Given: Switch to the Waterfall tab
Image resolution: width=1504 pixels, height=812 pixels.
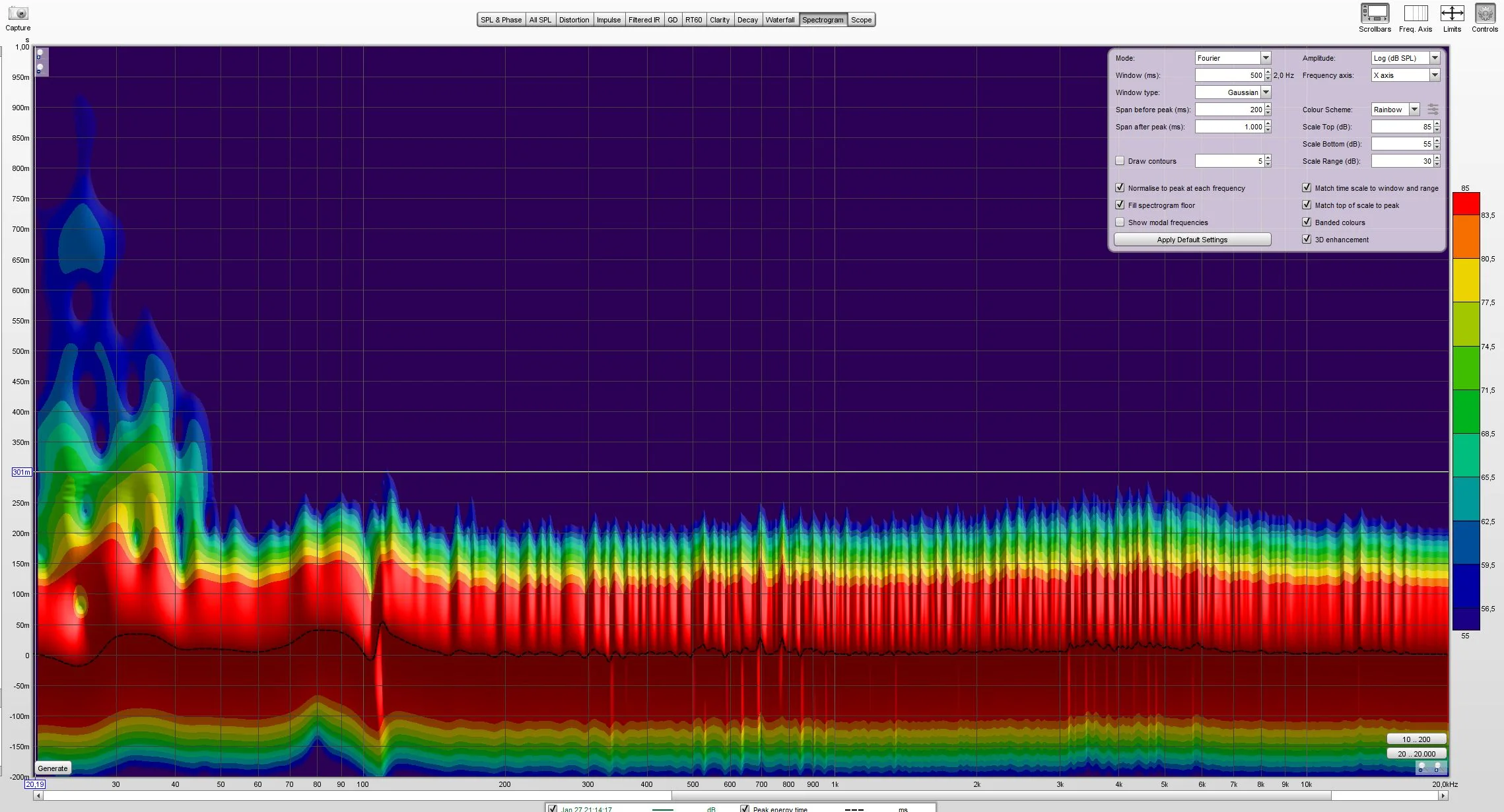Looking at the screenshot, I should (780, 20).
